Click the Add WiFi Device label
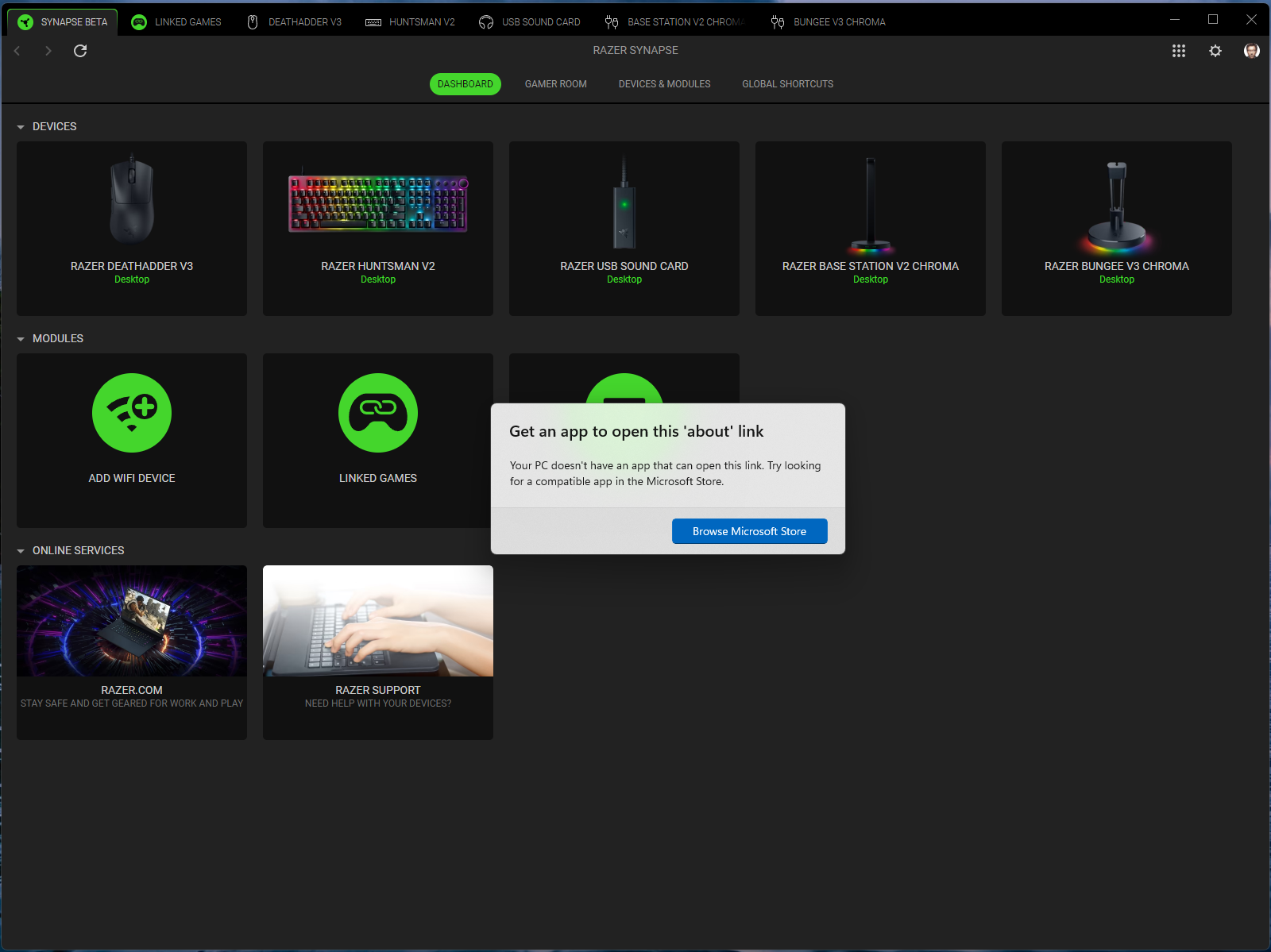The height and width of the screenshot is (952, 1271). pyautogui.click(x=132, y=478)
